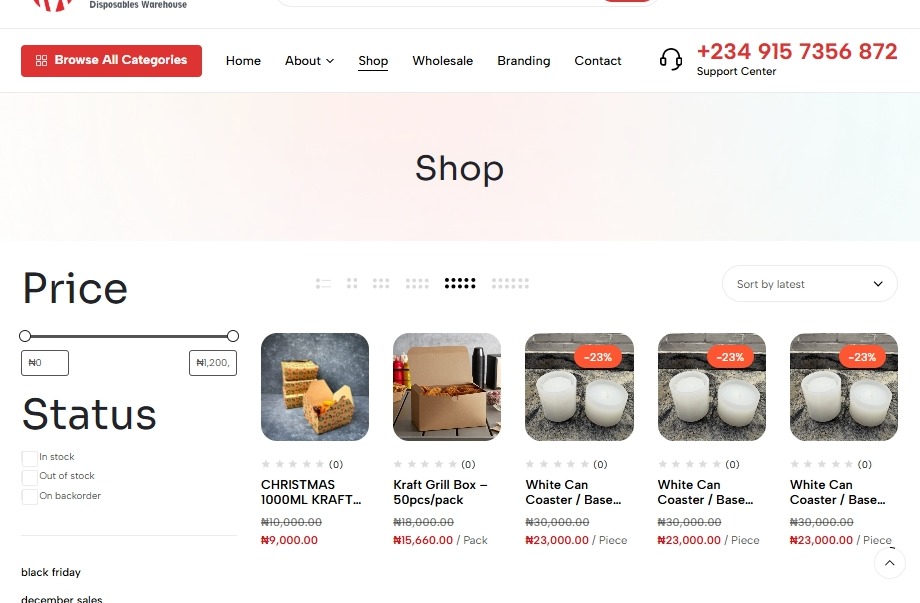This screenshot has height=603, width=920.
Task: Check the Out of stock filter
Action: tap(29, 477)
